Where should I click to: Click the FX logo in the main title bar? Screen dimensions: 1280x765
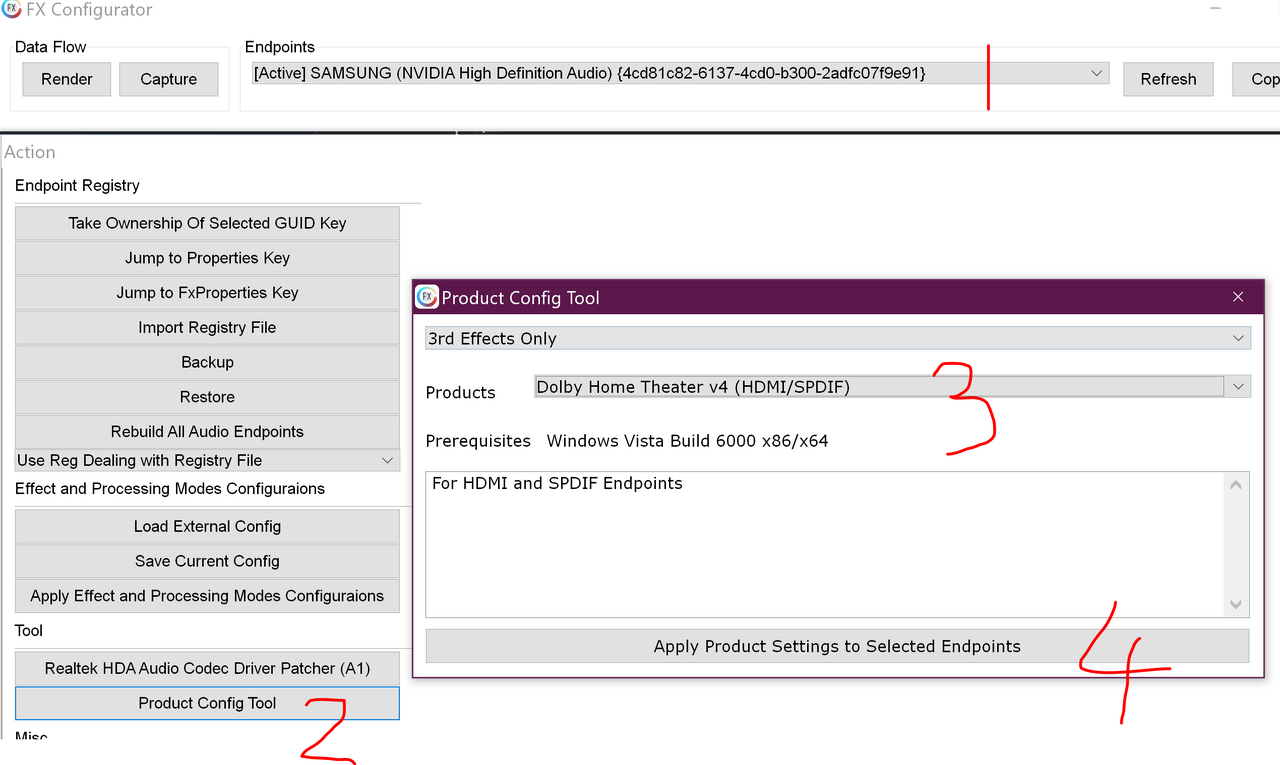(x=11, y=9)
